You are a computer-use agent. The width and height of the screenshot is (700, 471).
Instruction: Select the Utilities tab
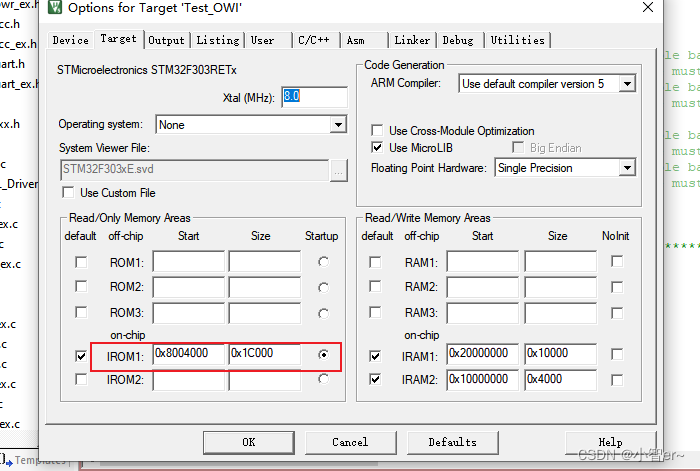coord(517,40)
